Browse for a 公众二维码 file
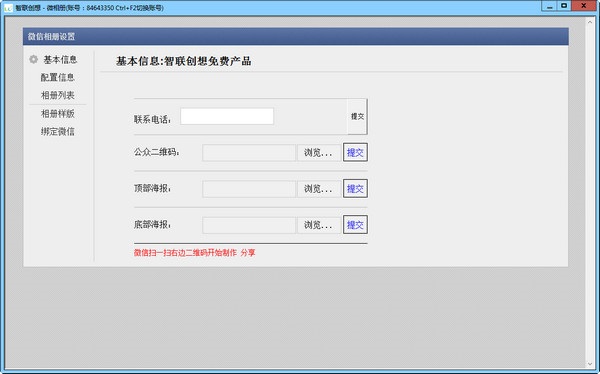The height and width of the screenshot is (374, 600). pos(319,153)
